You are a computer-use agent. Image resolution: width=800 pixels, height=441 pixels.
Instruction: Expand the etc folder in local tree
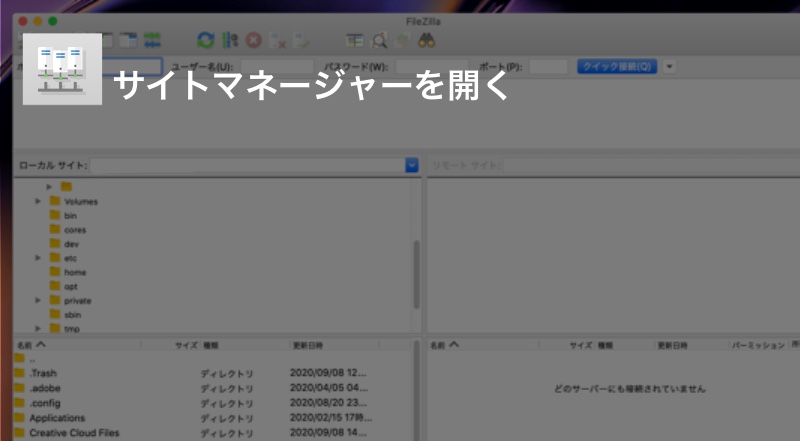[x=38, y=258]
